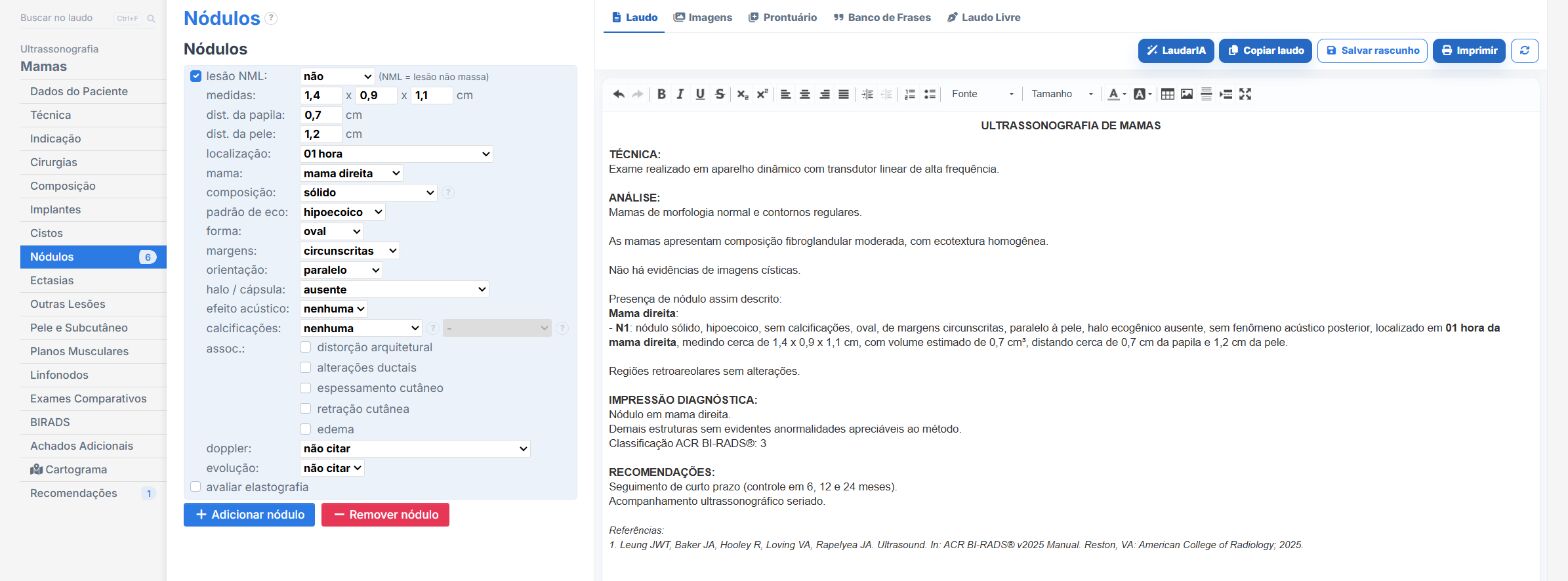Apply italic formatting in editor toolbar
This screenshot has height=581, width=1568.
point(680,94)
